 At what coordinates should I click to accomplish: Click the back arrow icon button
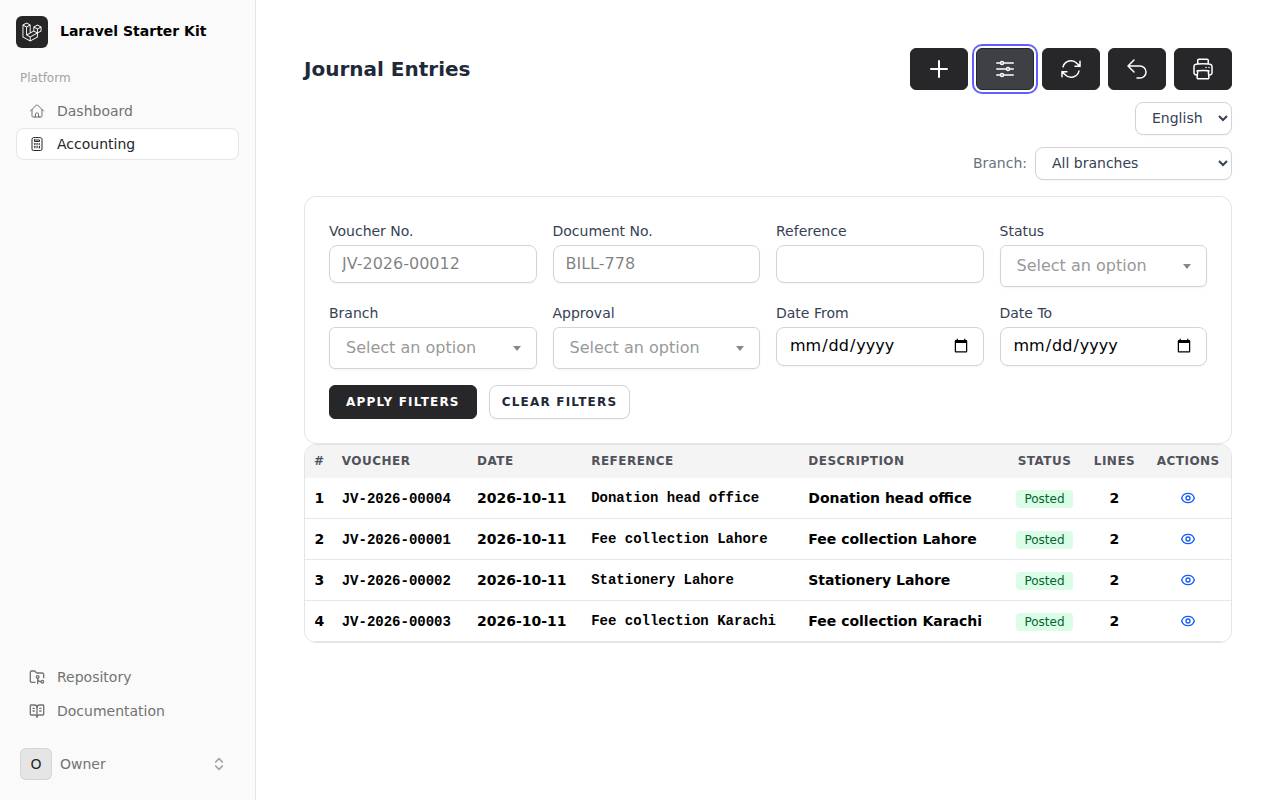point(1137,69)
